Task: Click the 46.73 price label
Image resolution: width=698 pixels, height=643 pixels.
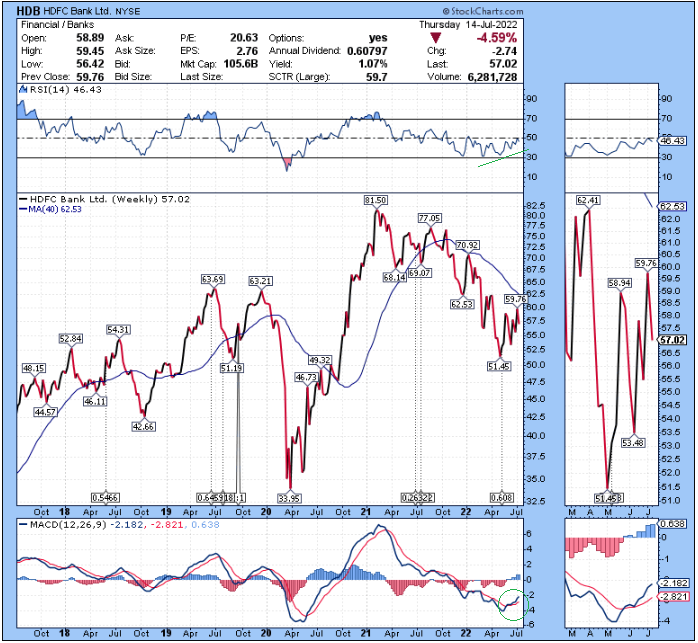Action: [306, 377]
